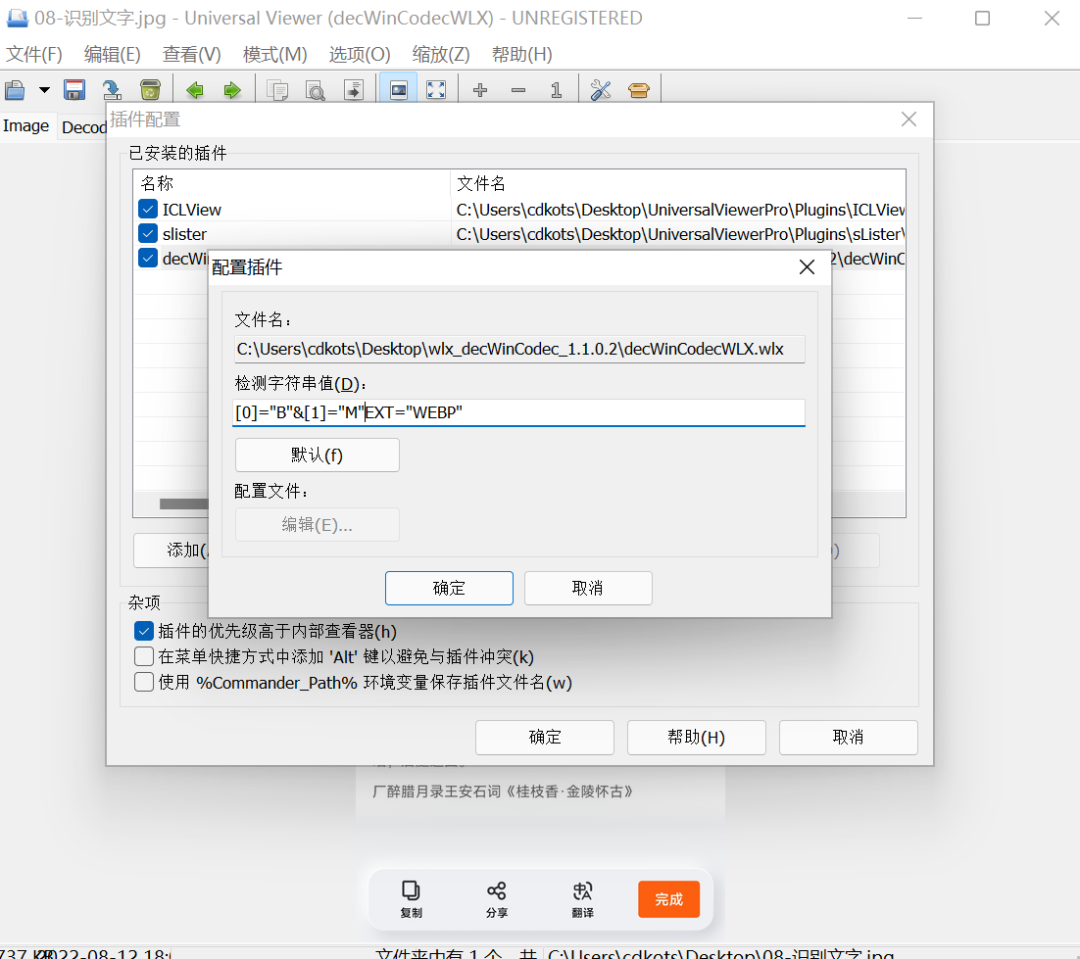Click the 帮助(H) button in 插件配置

696,737
